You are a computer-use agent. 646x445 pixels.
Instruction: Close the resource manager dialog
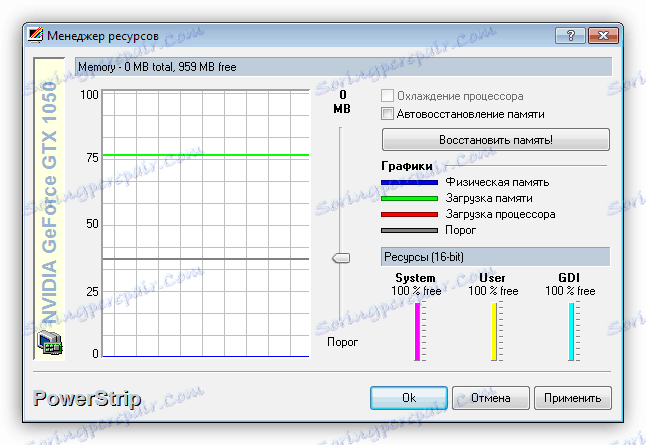pos(604,35)
